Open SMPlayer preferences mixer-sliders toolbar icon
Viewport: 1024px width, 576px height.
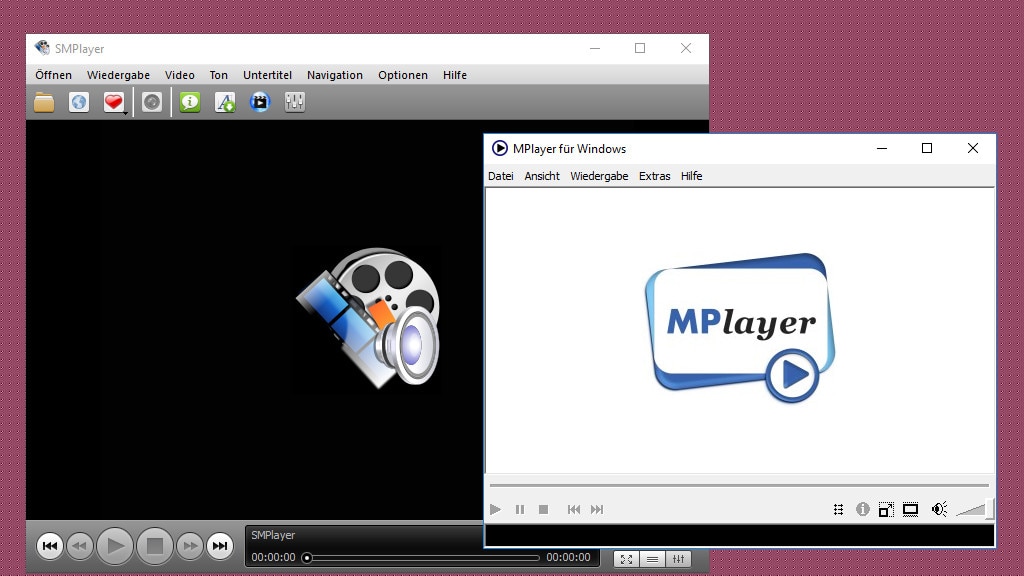(x=295, y=102)
